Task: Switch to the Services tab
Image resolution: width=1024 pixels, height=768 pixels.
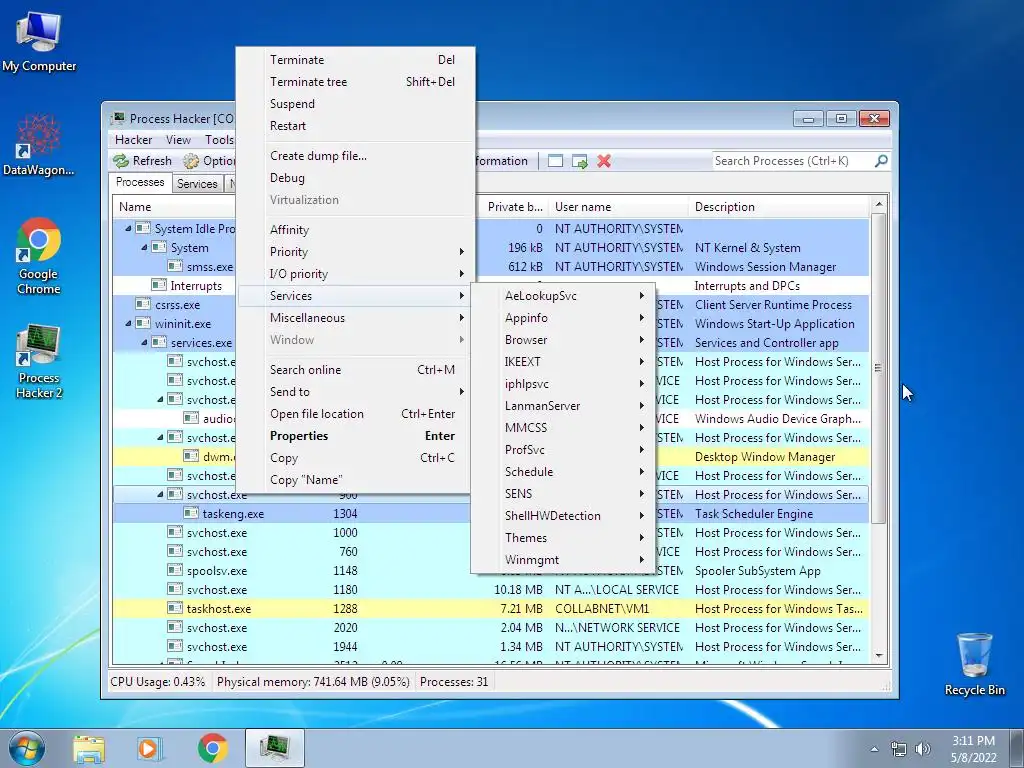Action: point(197,184)
